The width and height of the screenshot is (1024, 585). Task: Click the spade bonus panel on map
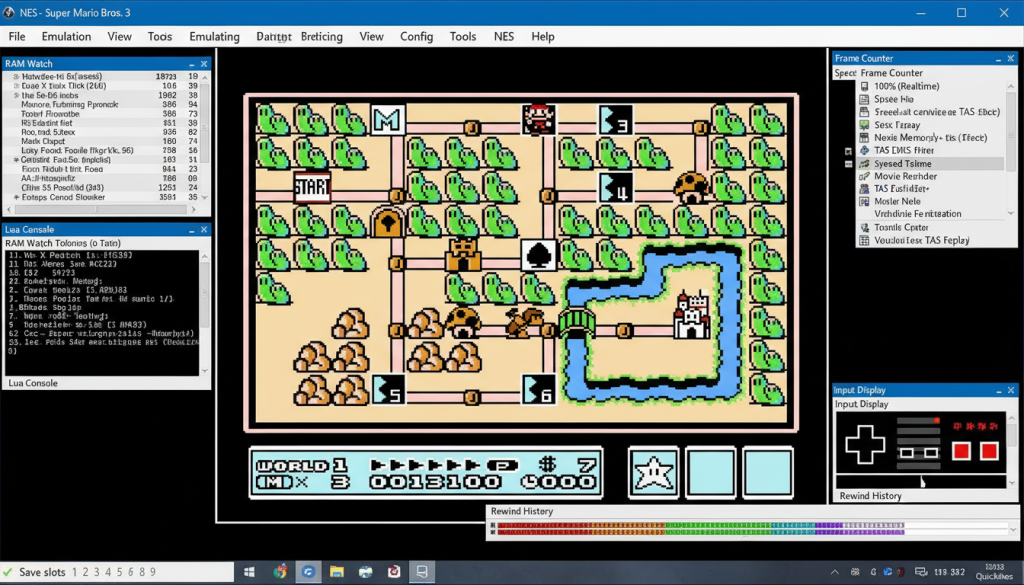pyautogui.click(x=539, y=256)
